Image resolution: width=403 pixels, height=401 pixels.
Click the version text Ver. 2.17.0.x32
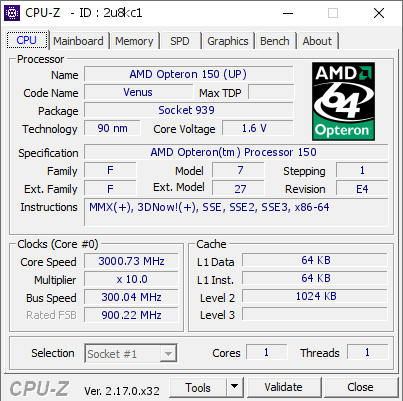pyautogui.click(x=122, y=390)
